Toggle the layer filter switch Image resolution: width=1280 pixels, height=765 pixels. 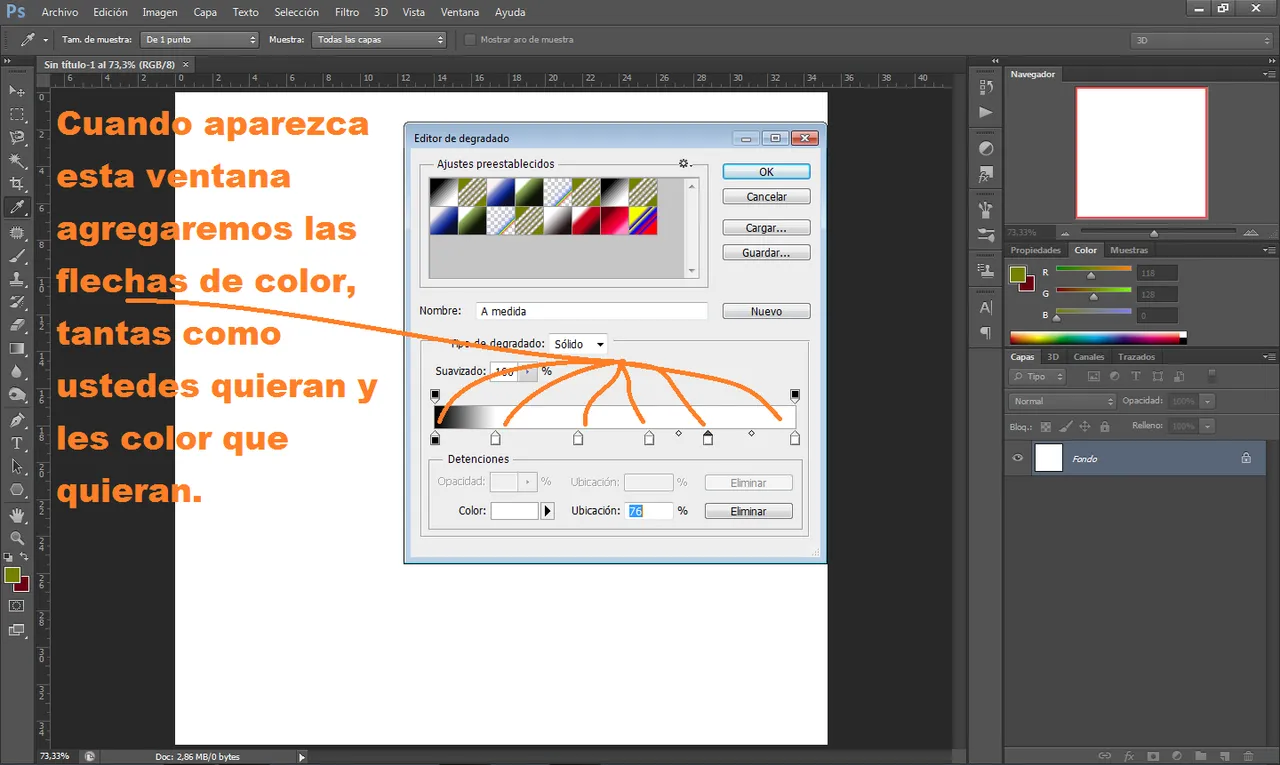(x=1212, y=376)
